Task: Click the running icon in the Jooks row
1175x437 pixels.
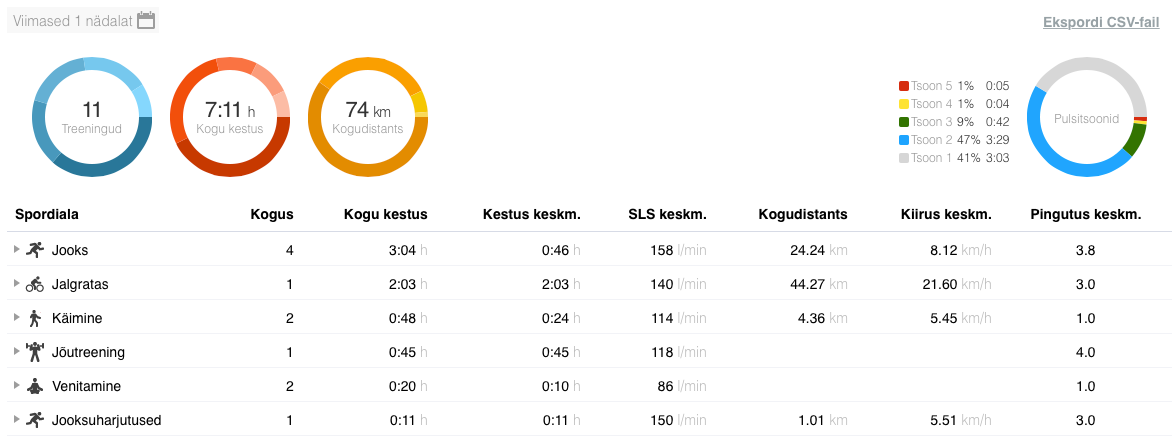Action: [35, 250]
